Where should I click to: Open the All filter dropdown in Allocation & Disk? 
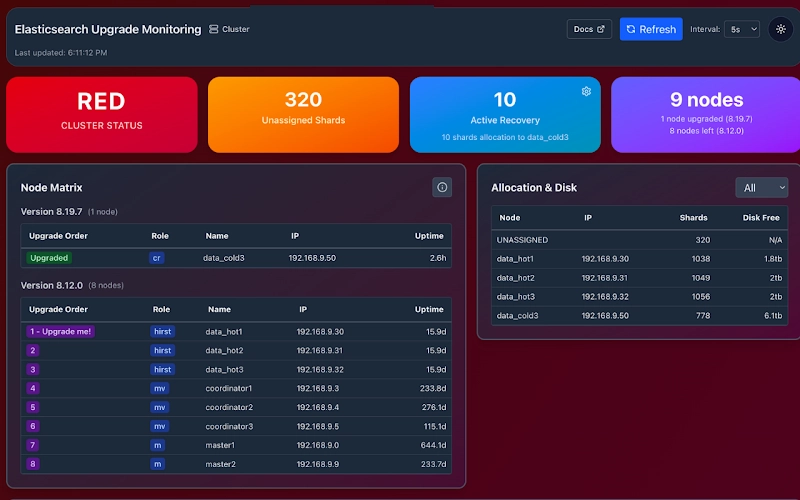click(x=761, y=188)
